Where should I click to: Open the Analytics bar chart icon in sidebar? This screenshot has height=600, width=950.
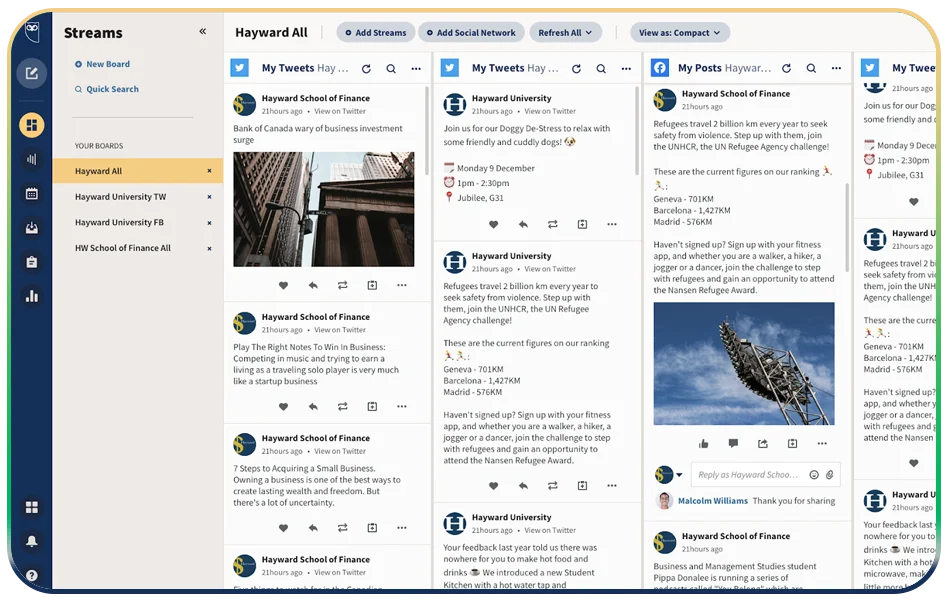[32, 296]
